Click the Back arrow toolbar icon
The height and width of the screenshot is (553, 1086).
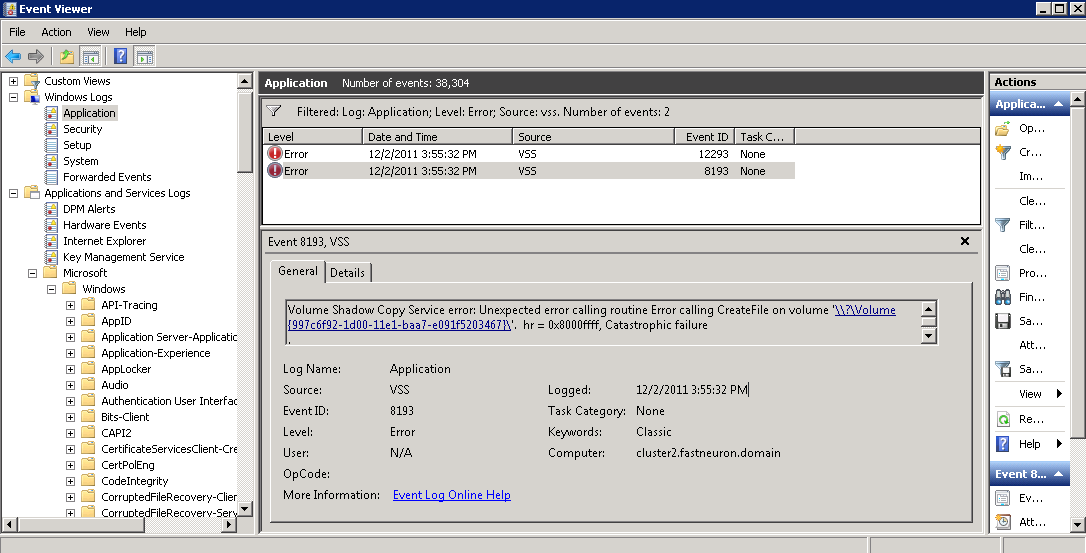12,56
